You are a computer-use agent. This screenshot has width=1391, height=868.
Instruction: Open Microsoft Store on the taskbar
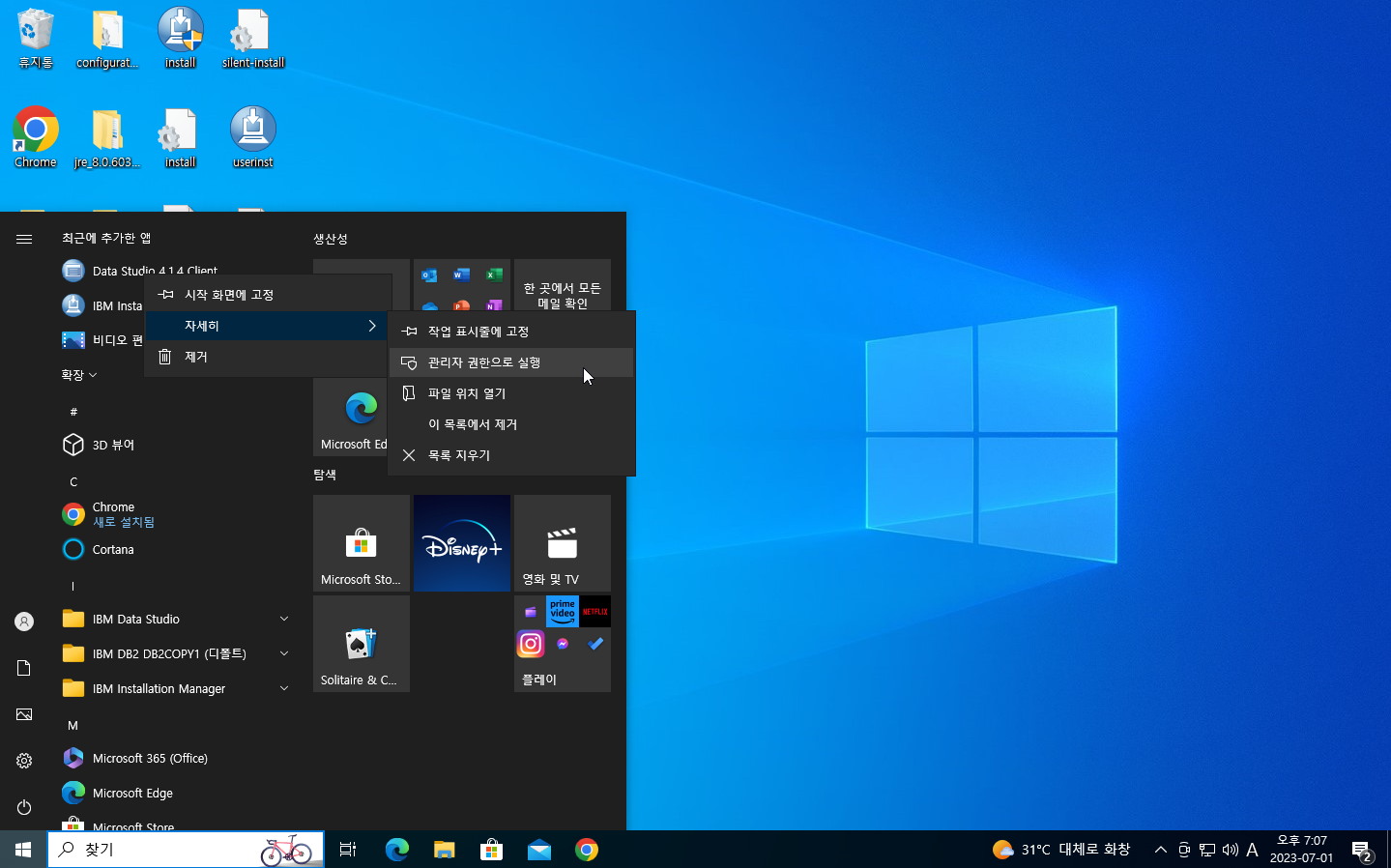(491, 850)
